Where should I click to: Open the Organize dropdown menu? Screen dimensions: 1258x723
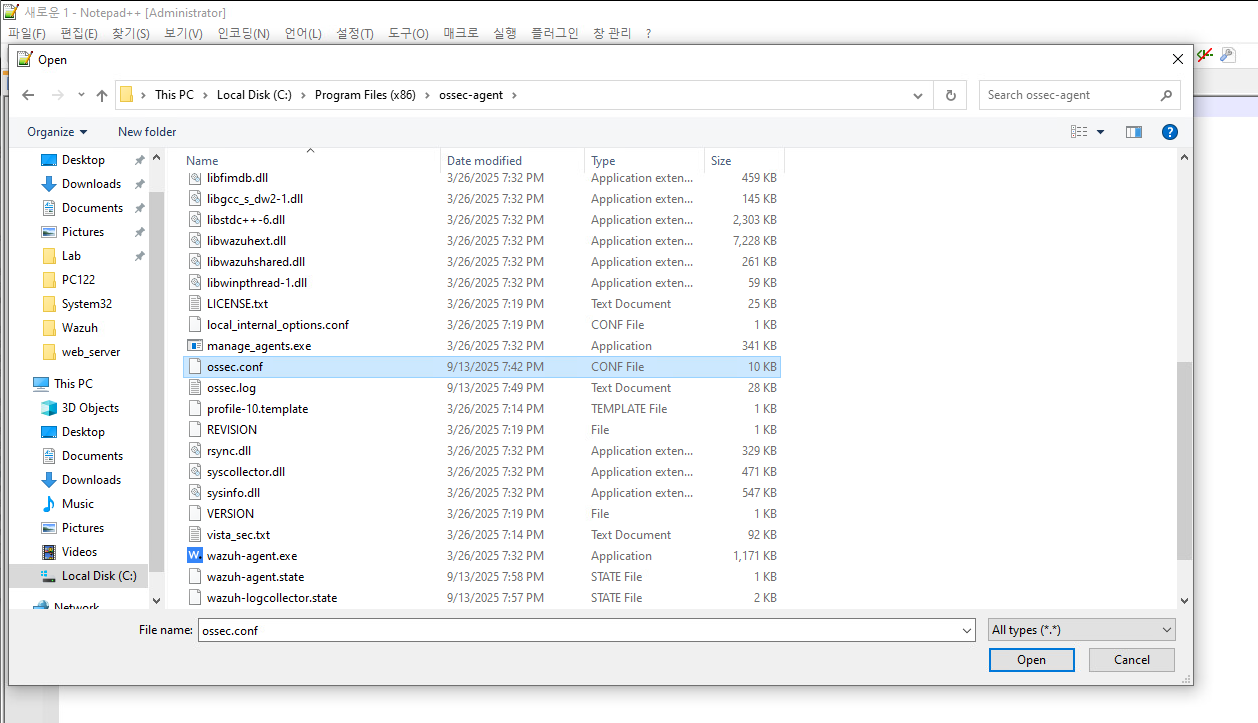click(57, 132)
